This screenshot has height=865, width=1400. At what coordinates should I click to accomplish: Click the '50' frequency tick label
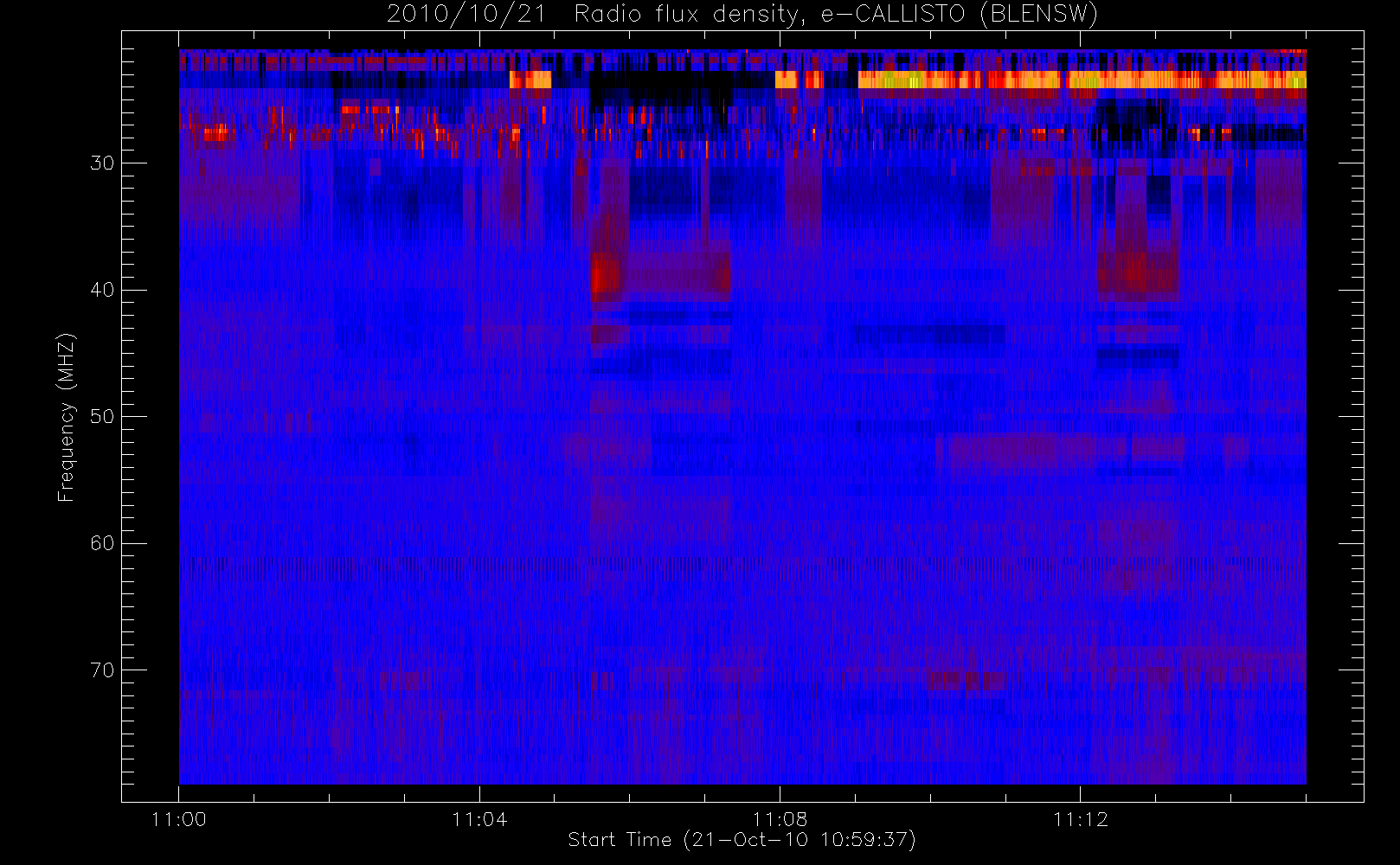(x=102, y=416)
